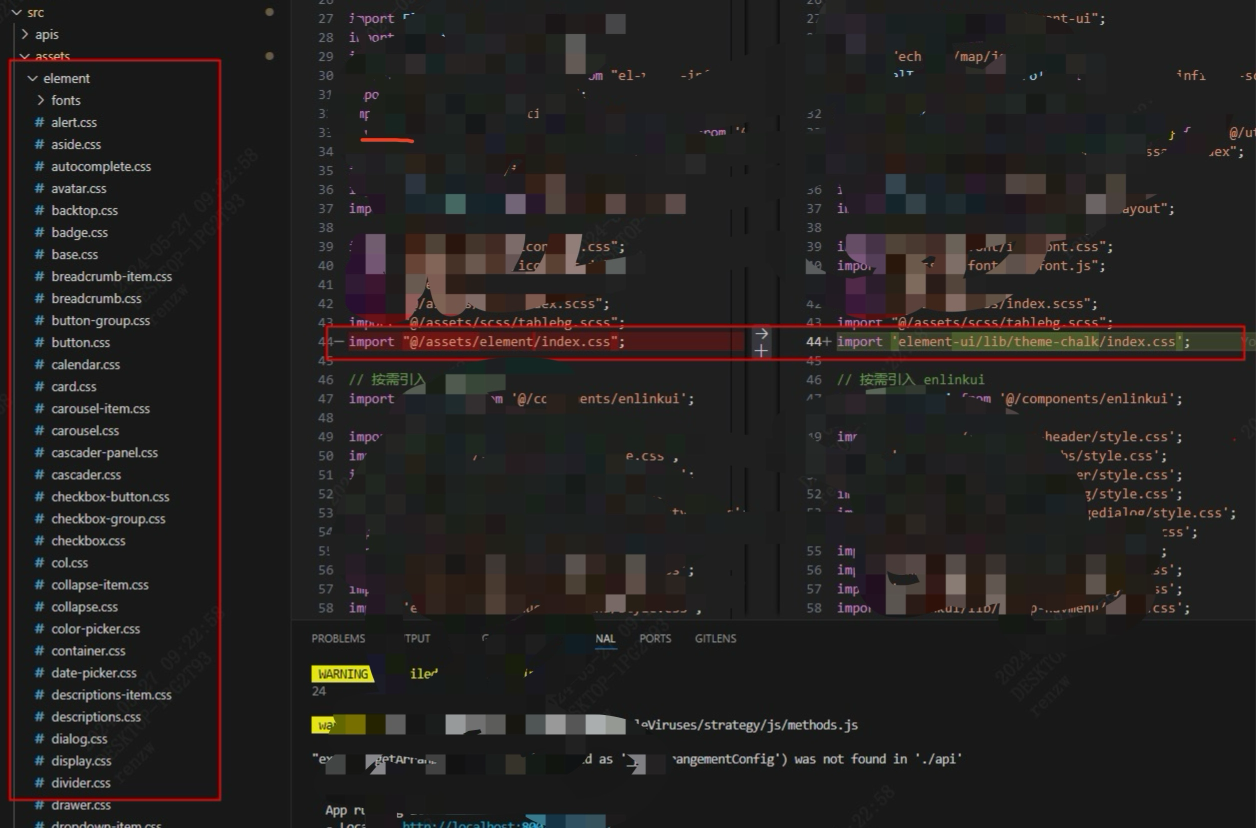Click the CSS icon next to dialog.css
The image size is (1256, 828).
40,739
